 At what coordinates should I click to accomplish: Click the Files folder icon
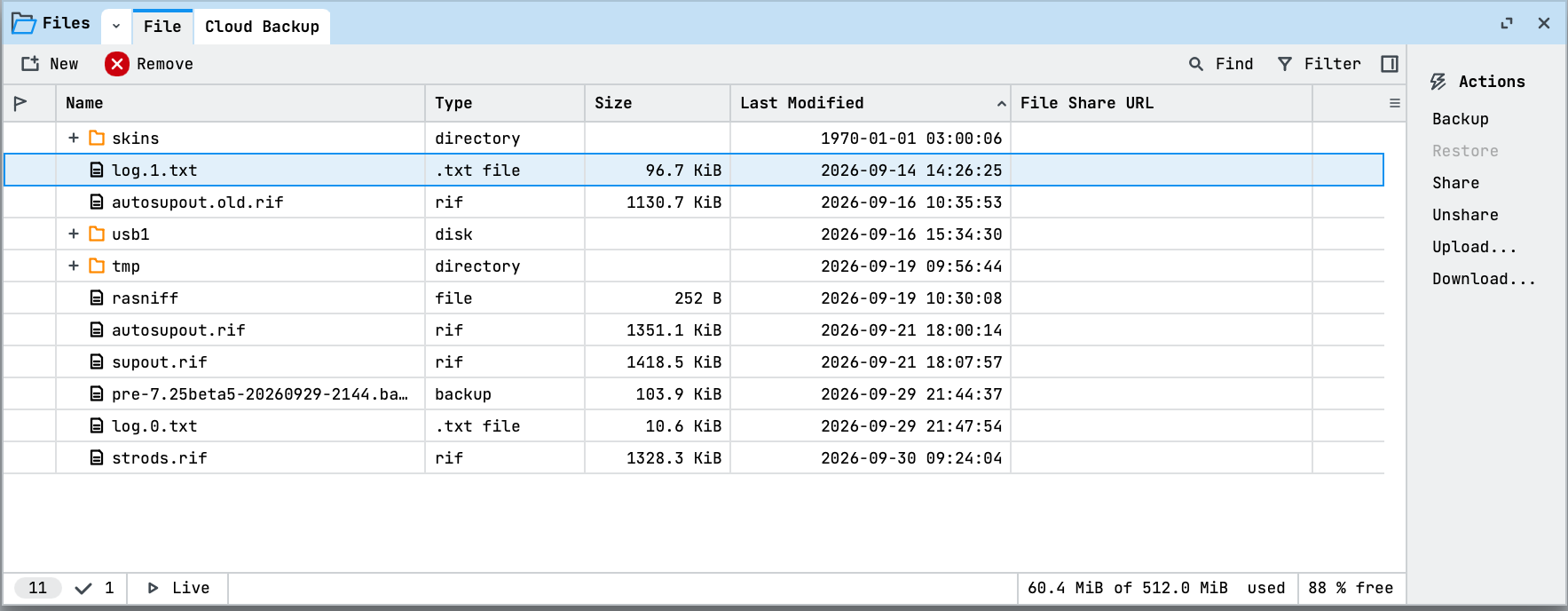pos(23,23)
